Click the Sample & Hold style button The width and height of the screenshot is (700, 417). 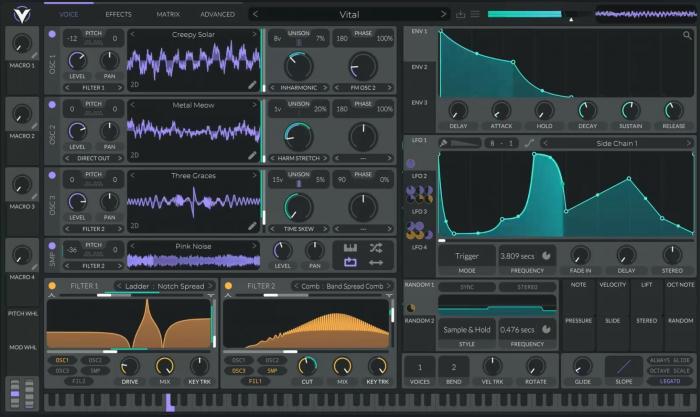click(x=467, y=334)
